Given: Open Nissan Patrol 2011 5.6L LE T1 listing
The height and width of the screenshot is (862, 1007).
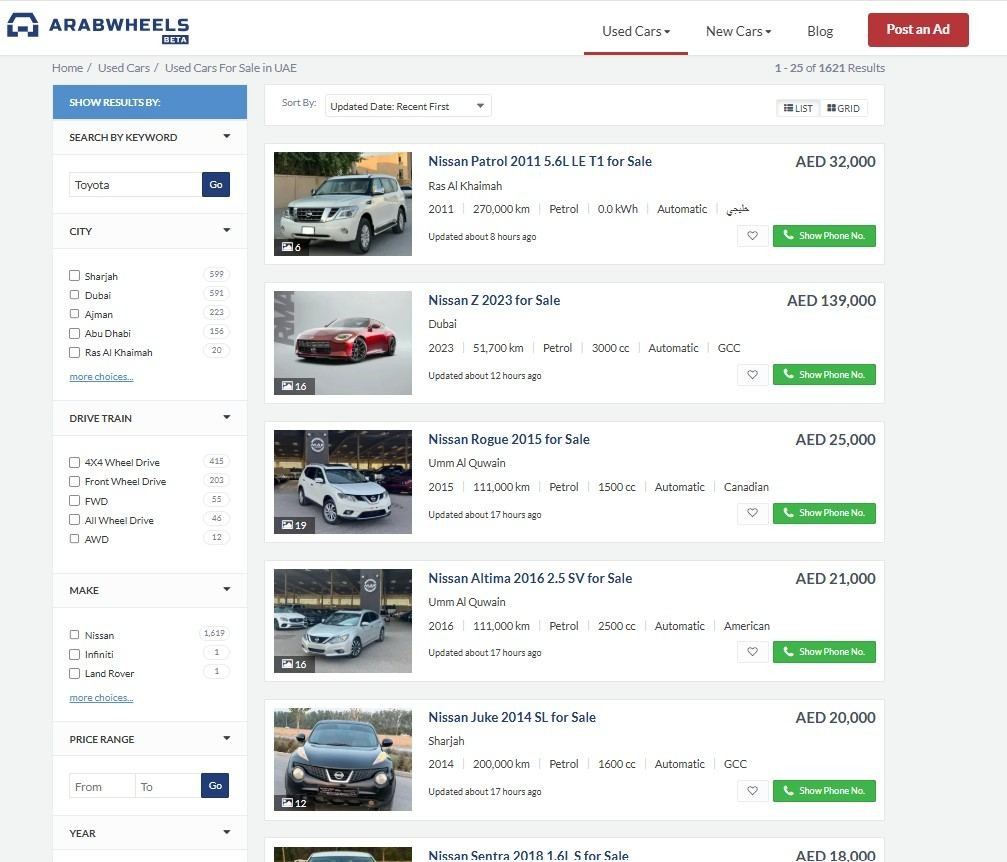Looking at the screenshot, I should point(540,161).
